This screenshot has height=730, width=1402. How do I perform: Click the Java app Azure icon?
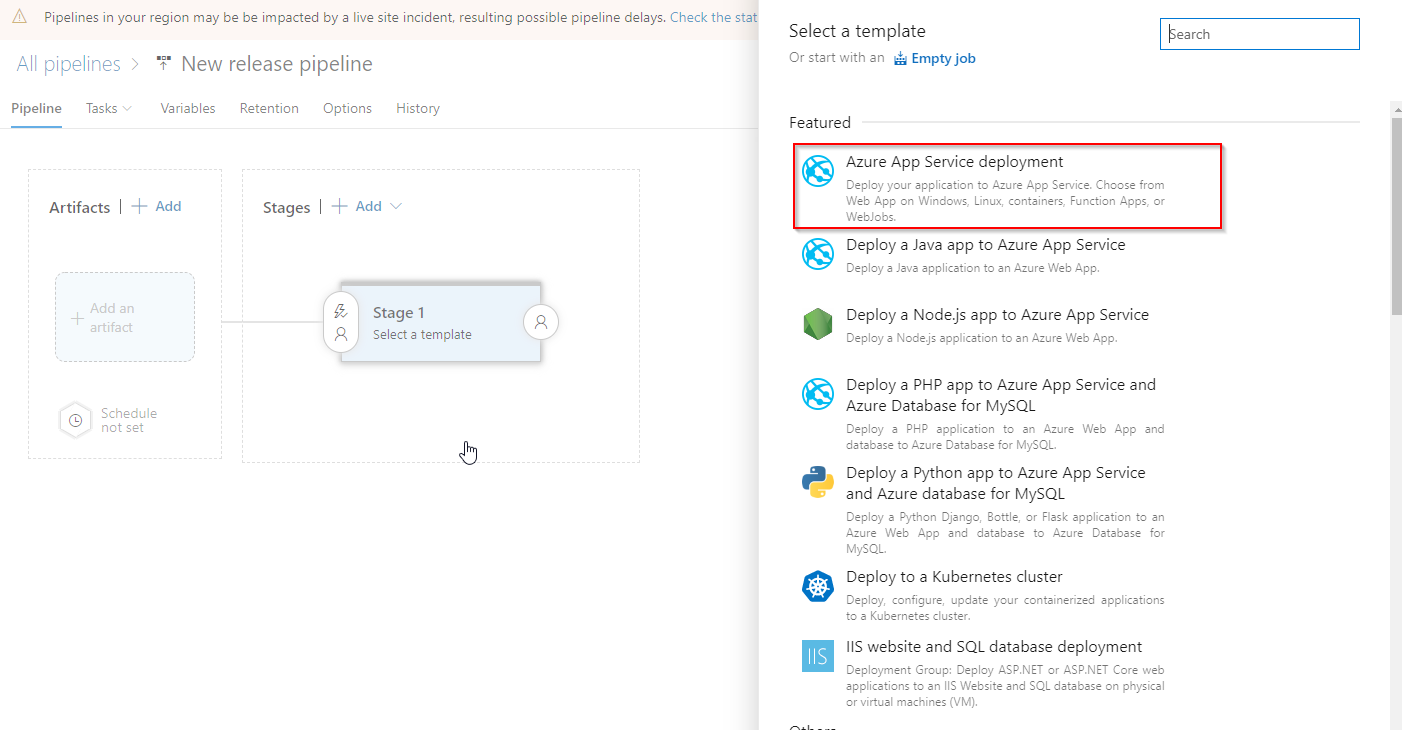pos(818,254)
